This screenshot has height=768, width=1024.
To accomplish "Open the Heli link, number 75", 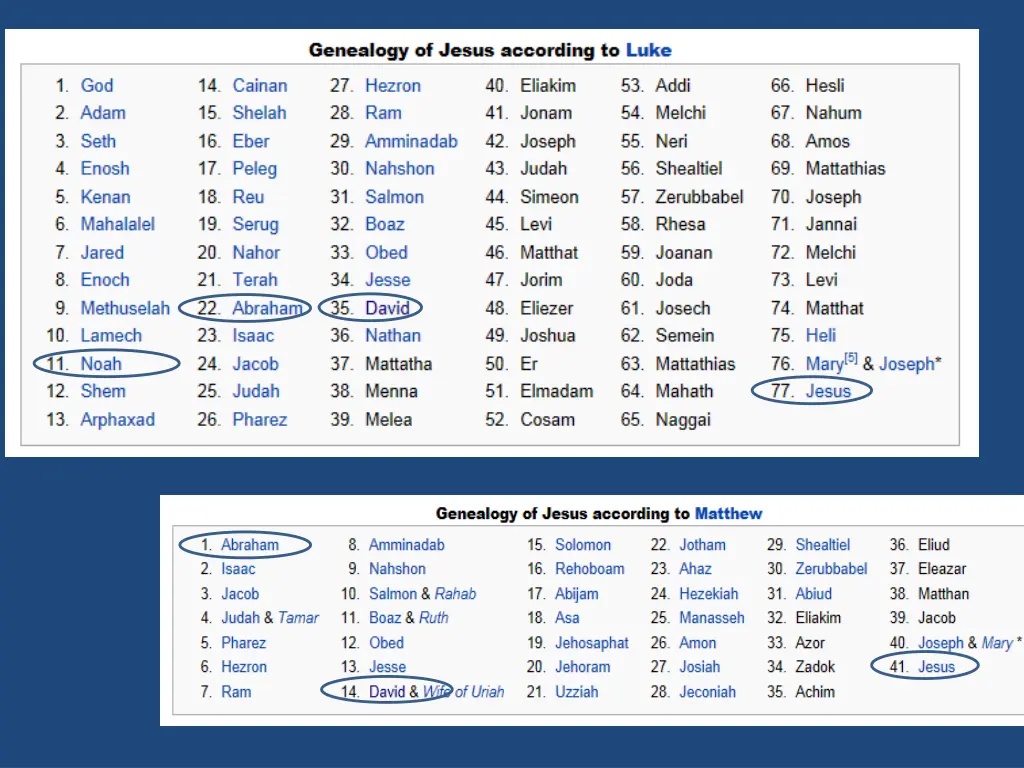I will coord(820,336).
